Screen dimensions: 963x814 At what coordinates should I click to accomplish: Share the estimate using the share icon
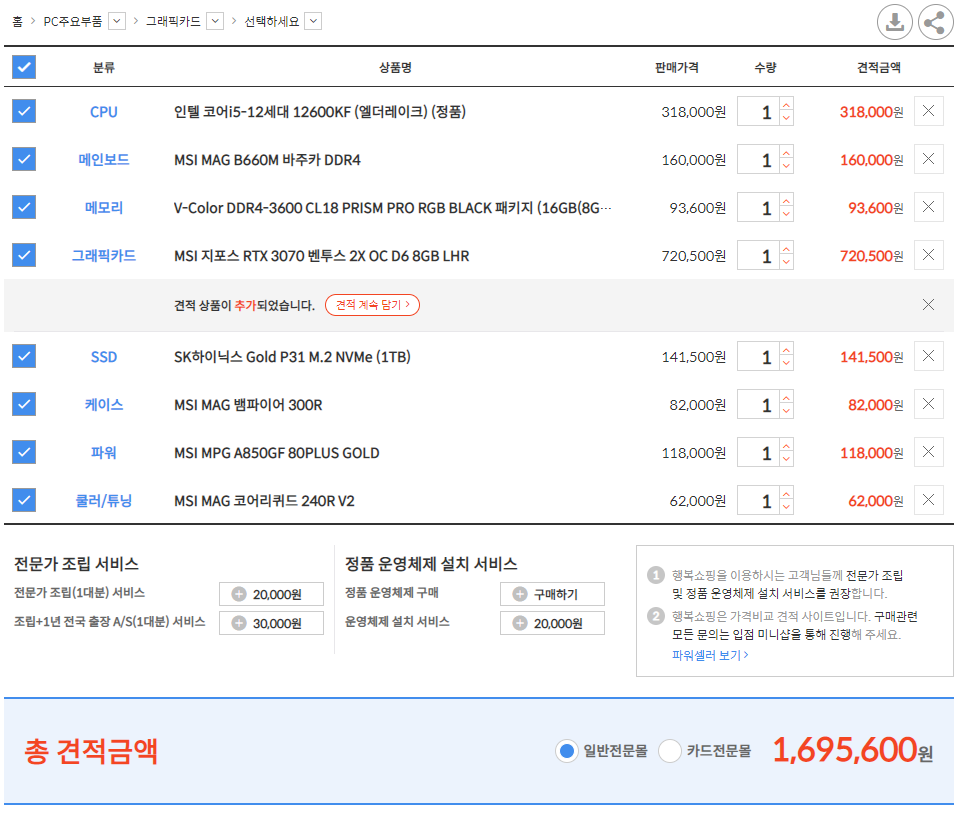click(x=935, y=22)
